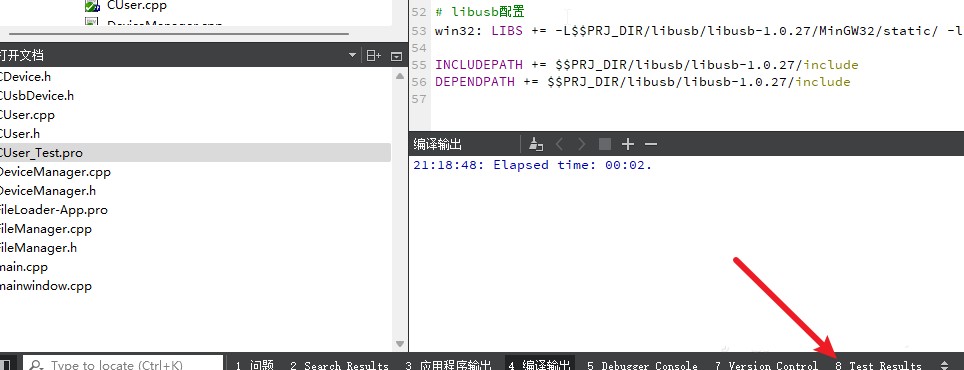Viewport: 964px width, 370px height.
Task: Switch to 2 Search Results tab
Action: (339, 365)
